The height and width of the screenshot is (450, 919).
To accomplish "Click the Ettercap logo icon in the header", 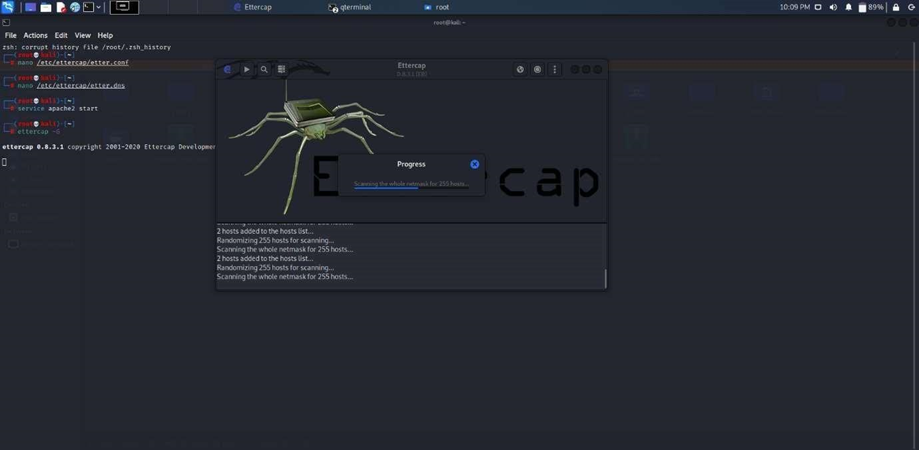I will pos(227,69).
